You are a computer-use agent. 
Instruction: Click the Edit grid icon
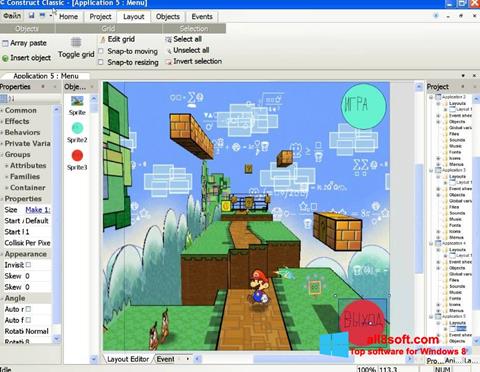coord(103,40)
